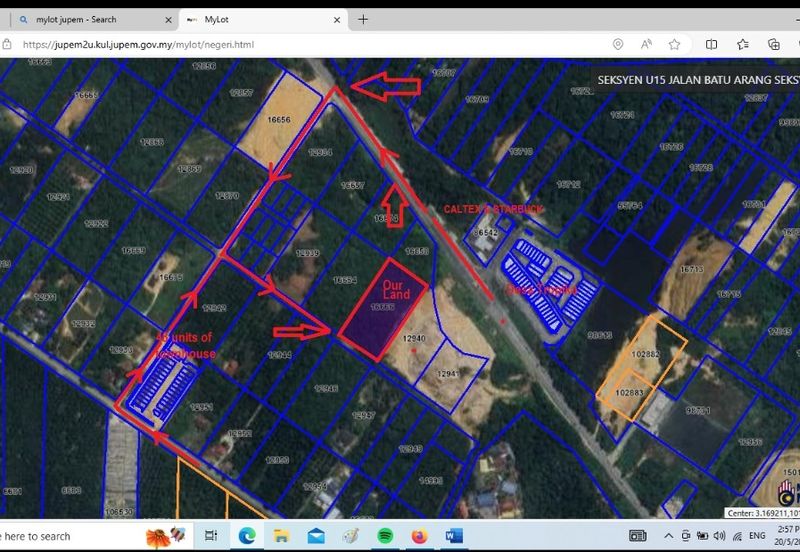Viewport: 800px width, 552px height.
Task: Expand the hidden system tray icons chevron
Action: point(668,536)
